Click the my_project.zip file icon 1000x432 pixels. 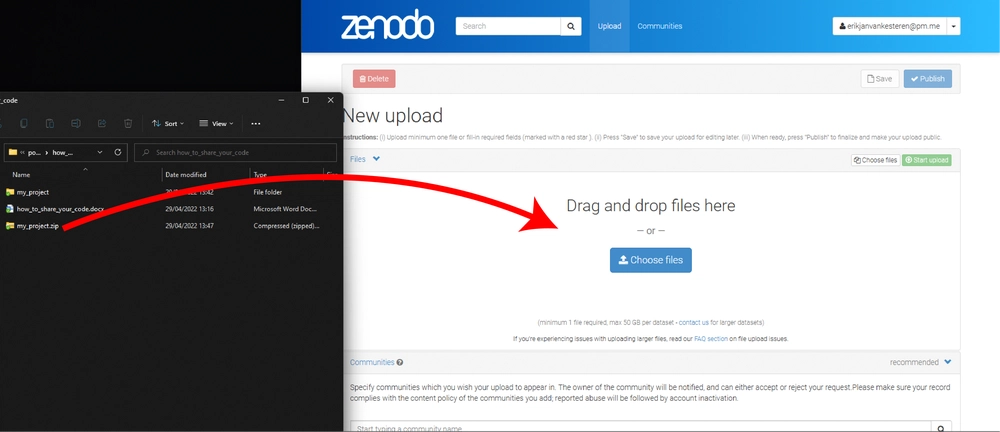(x=10, y=226)
